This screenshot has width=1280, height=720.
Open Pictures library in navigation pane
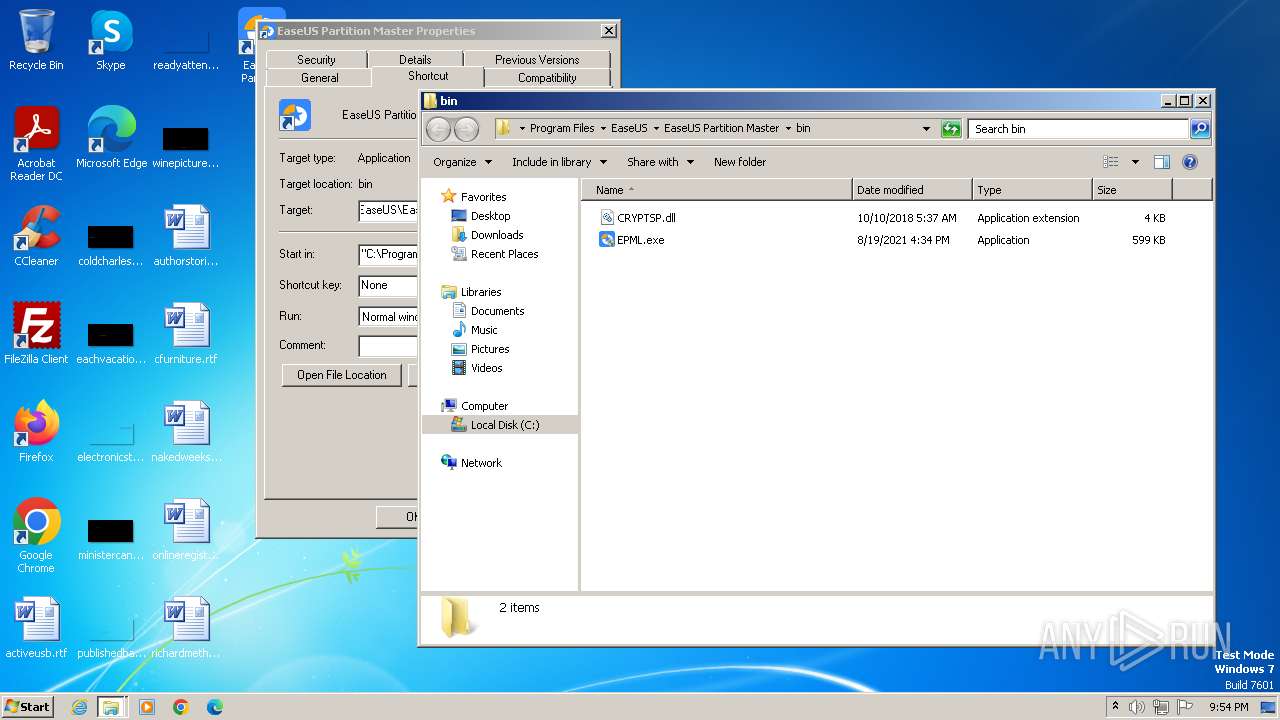tap(480, 349)
